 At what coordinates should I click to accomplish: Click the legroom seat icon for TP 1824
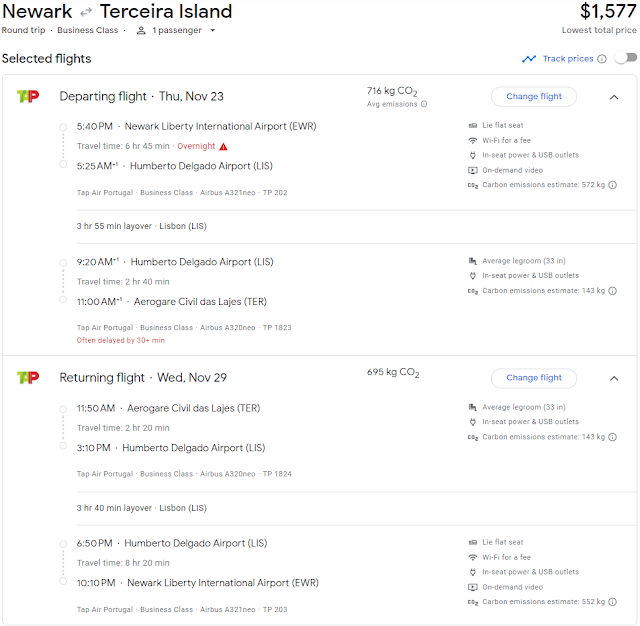[x=473, y=407]
